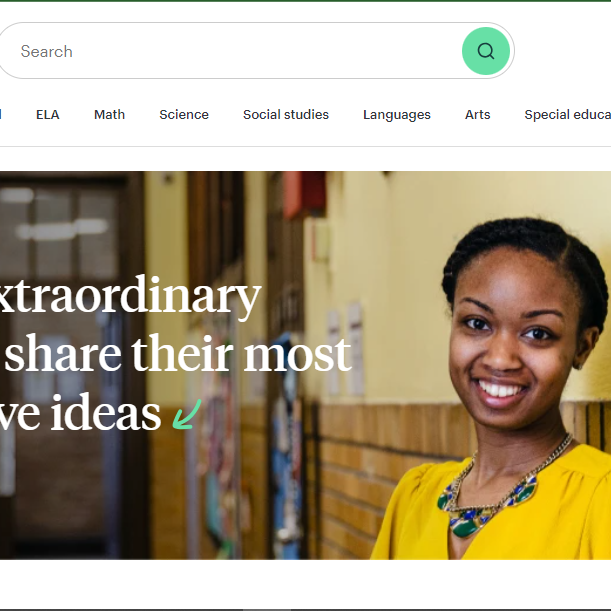Click the scrollbar track left of the thumb

(x=122, y=610)
